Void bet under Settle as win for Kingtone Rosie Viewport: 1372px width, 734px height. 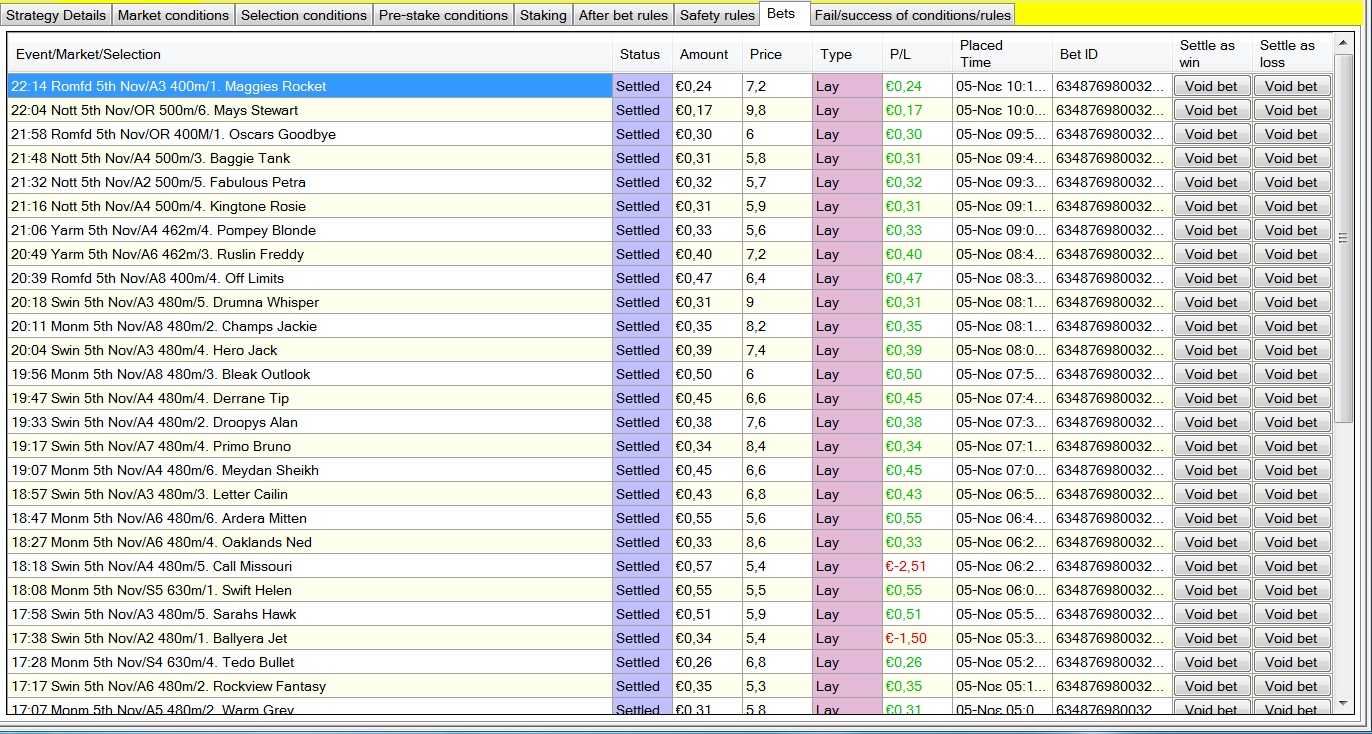[1211, 206]
